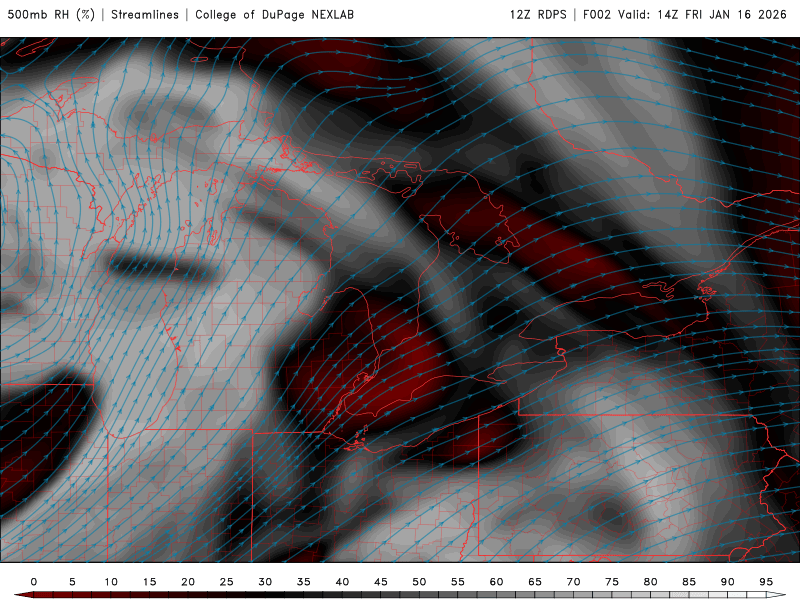The height and width of the screenshot is (600, 800).
Task: Click the colorbar label "30"
Action: point(265,582)
